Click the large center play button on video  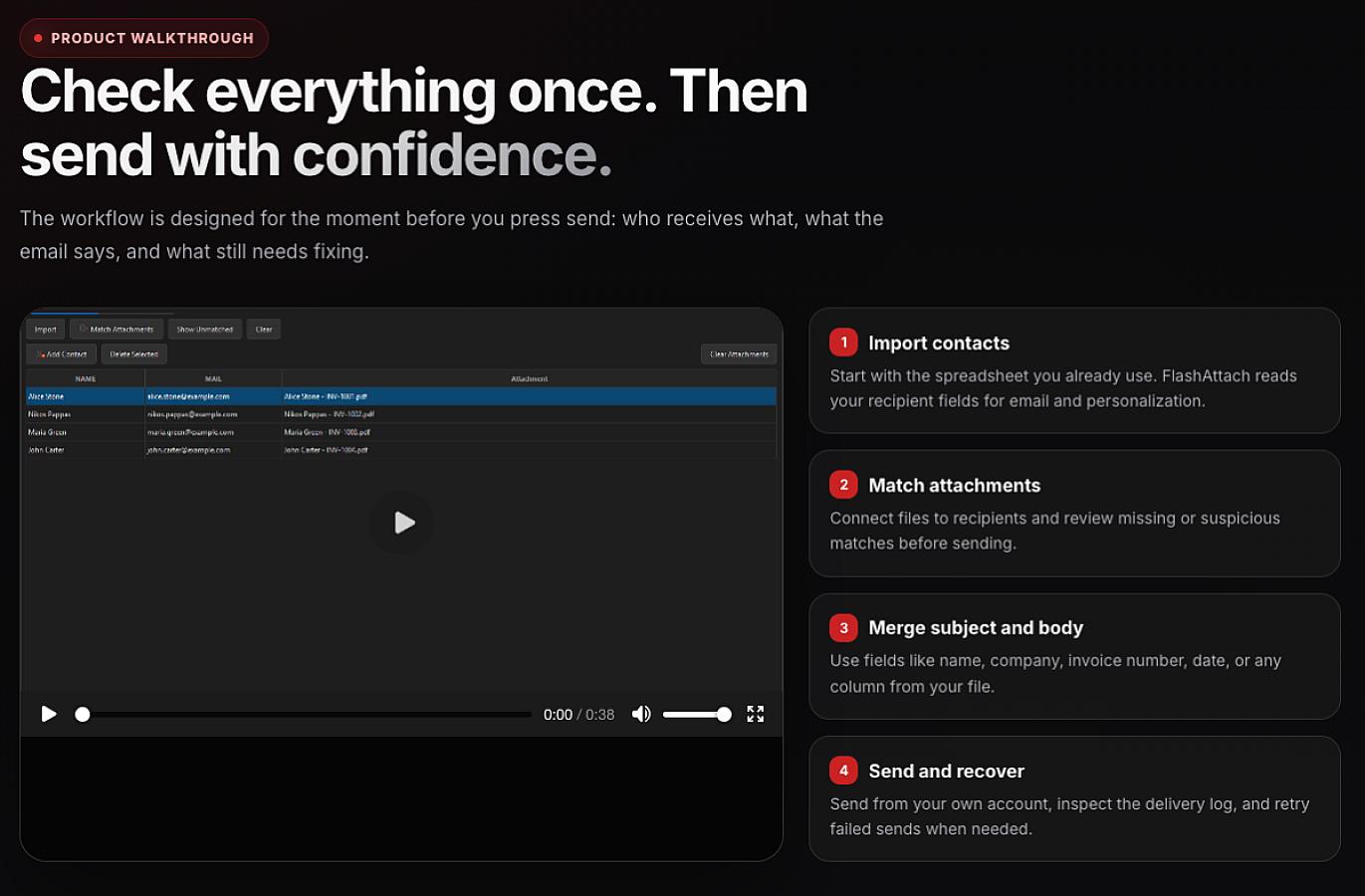pyautogui.click(x=401, y=523)
